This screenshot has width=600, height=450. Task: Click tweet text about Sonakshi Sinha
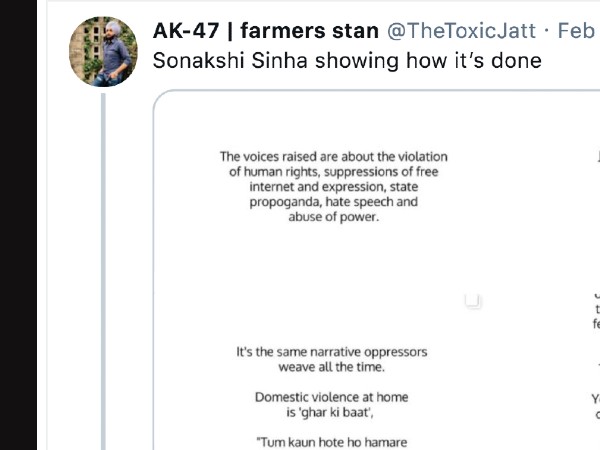pyautogui.click(x=347, y=61)
